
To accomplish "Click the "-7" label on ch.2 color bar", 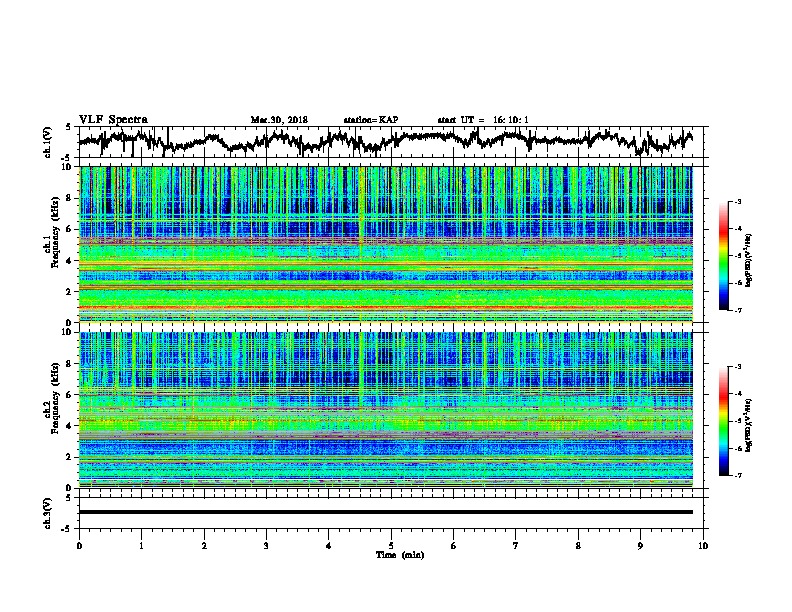I will click(738, 475).
